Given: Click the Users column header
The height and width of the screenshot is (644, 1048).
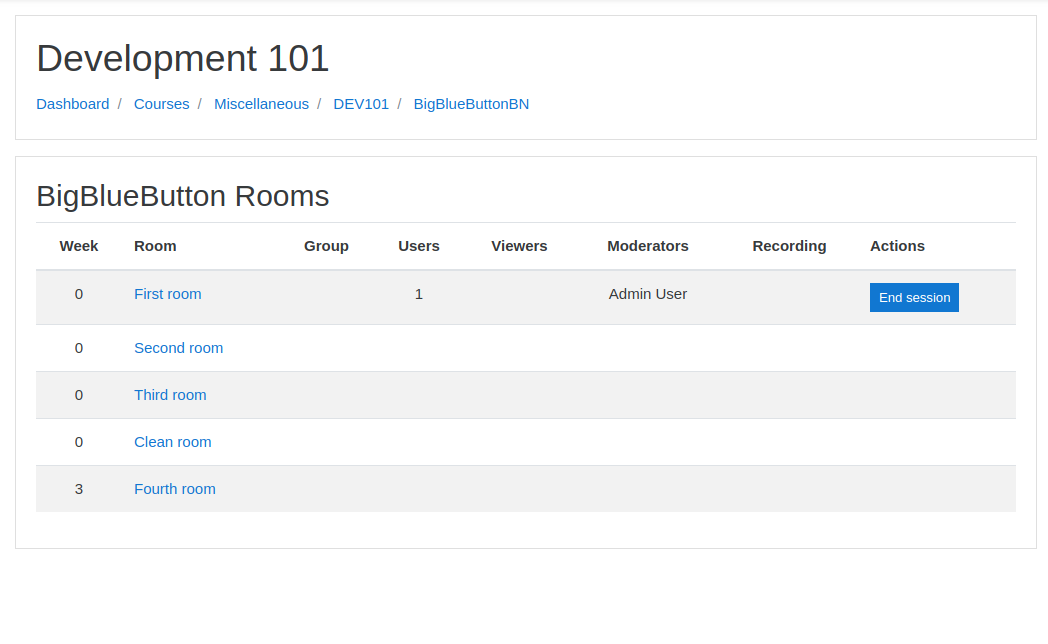Looking at the screenshot, I should 419,246.
